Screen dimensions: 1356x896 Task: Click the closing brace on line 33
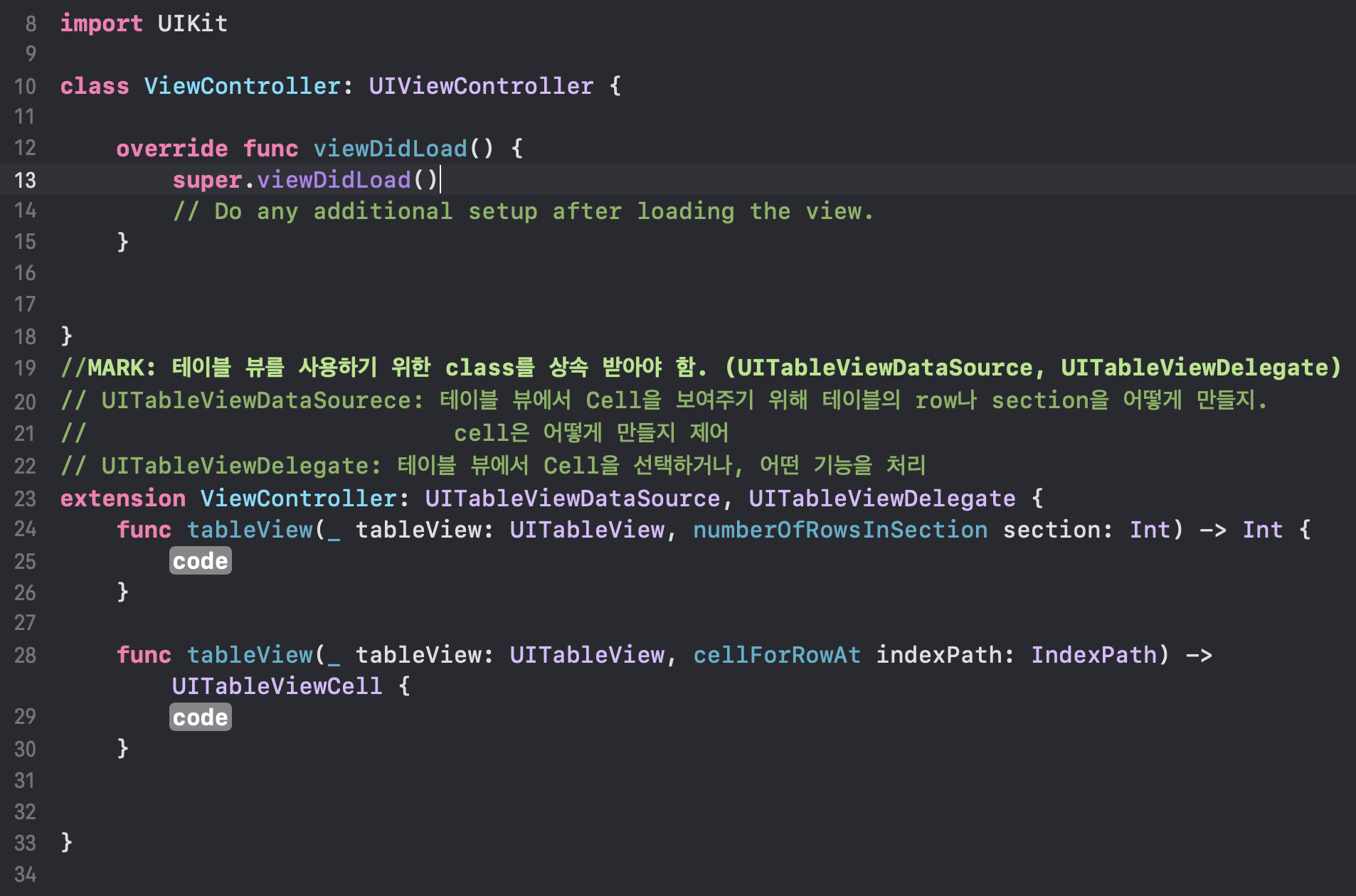pyautogui.click(x=67, y=841)
